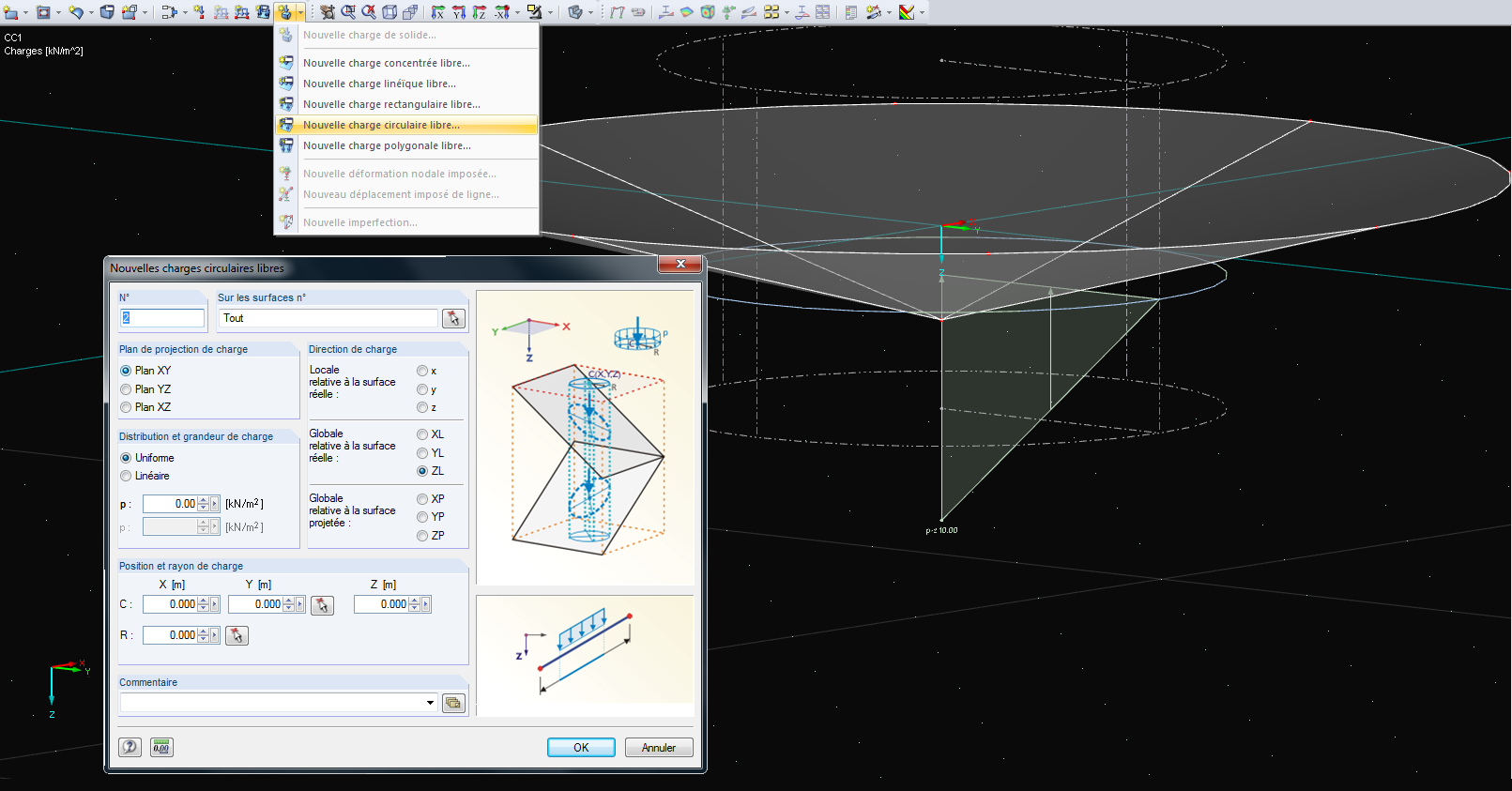The height and width of the screenshot is (791, 1512).
Task: Choose Nouvelle charge linéique libre
Action: tap(406, 84)
